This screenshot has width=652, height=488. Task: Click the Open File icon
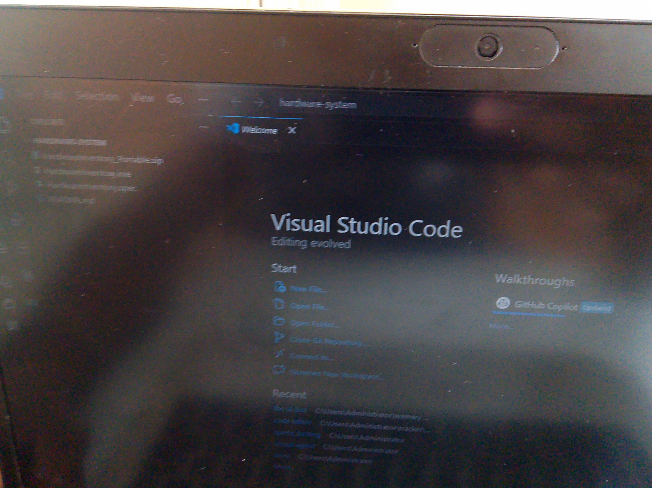point(279,304)
